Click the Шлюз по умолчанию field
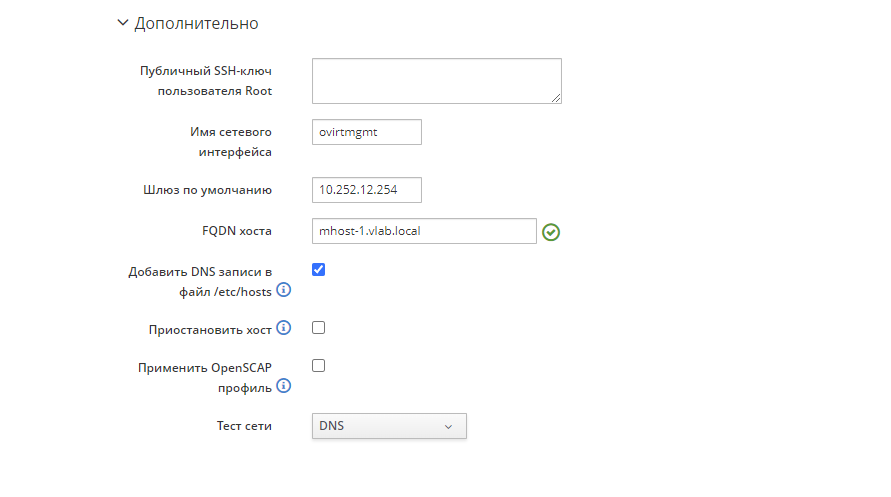The image size is (891, 497). click(367, 190)
